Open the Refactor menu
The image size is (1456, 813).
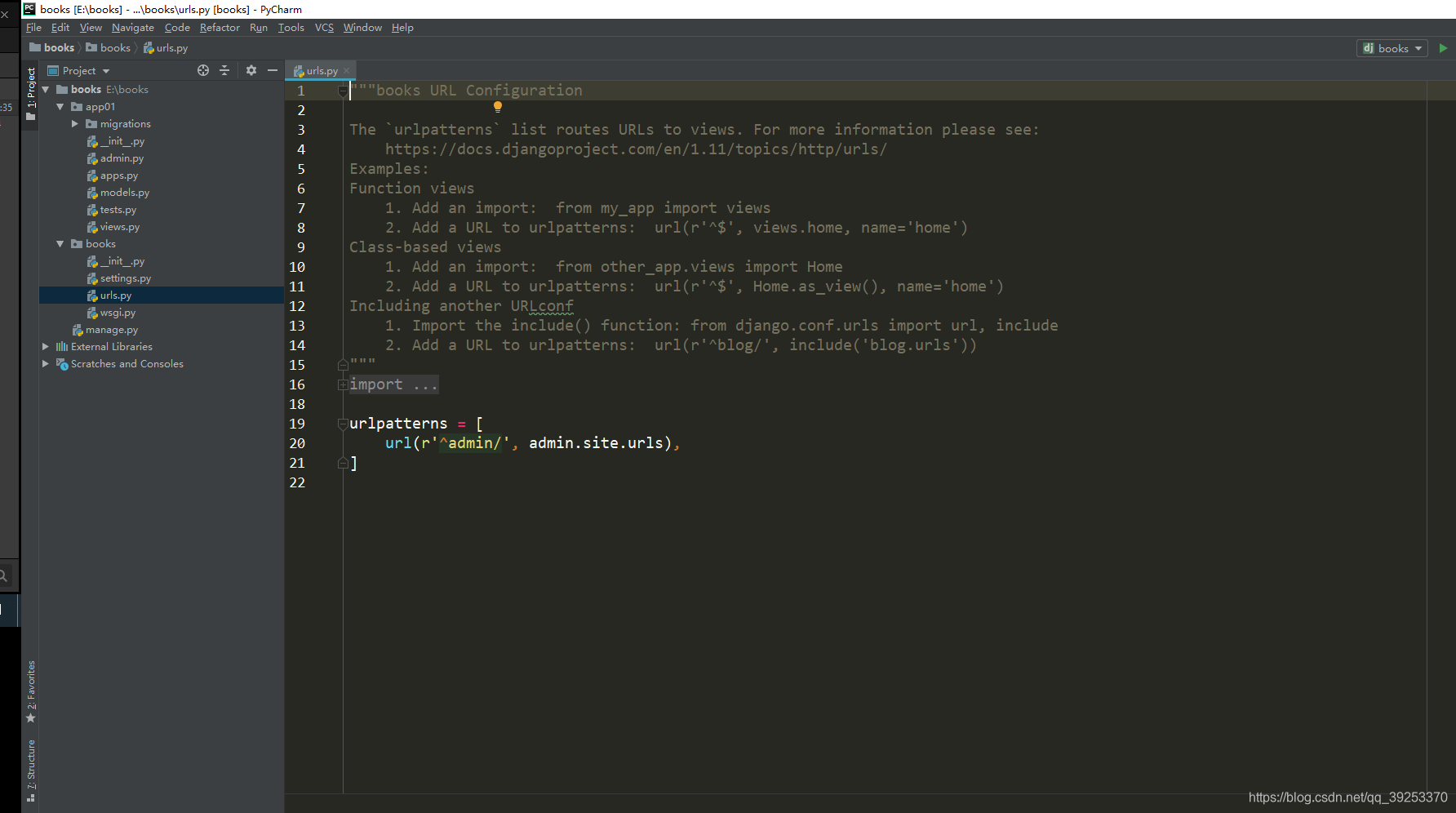tap(220, 28)
